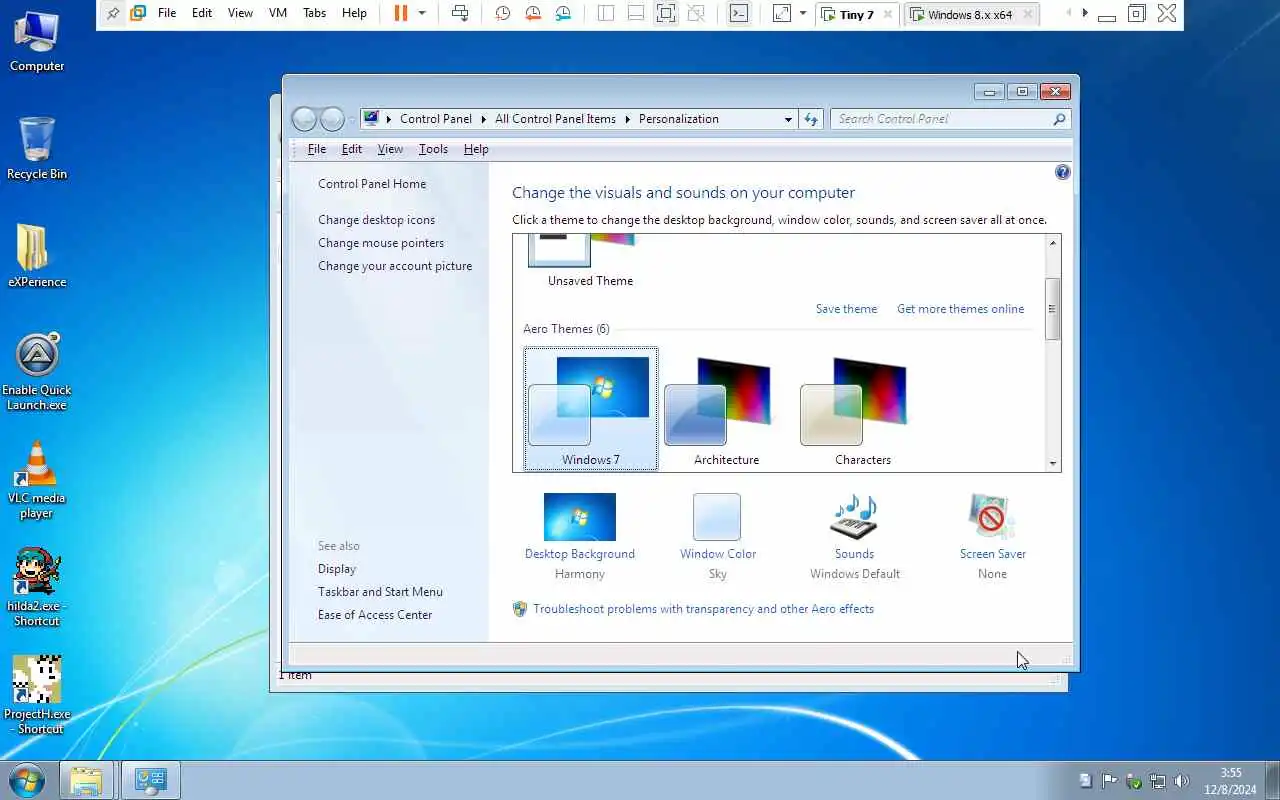The width and height of the screenshot is (1280, 800).
Task: Open VMware Tabs menu
Action: (314, 13)
